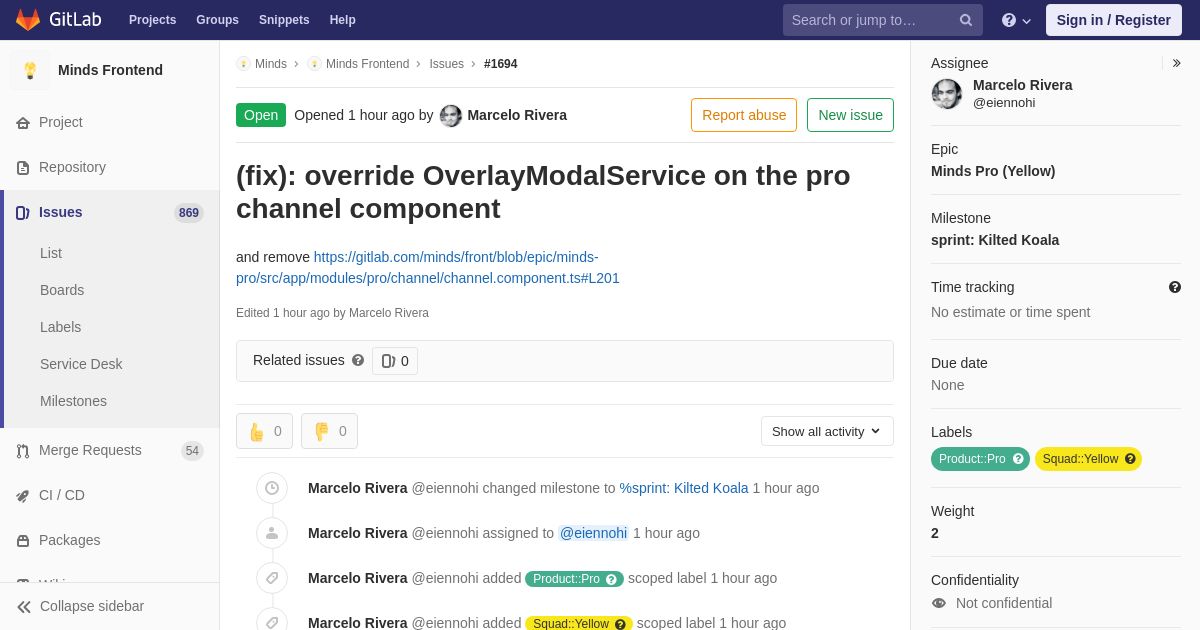
Task: Click 'No estimate or time spent' text
Action: point(1010,312)
